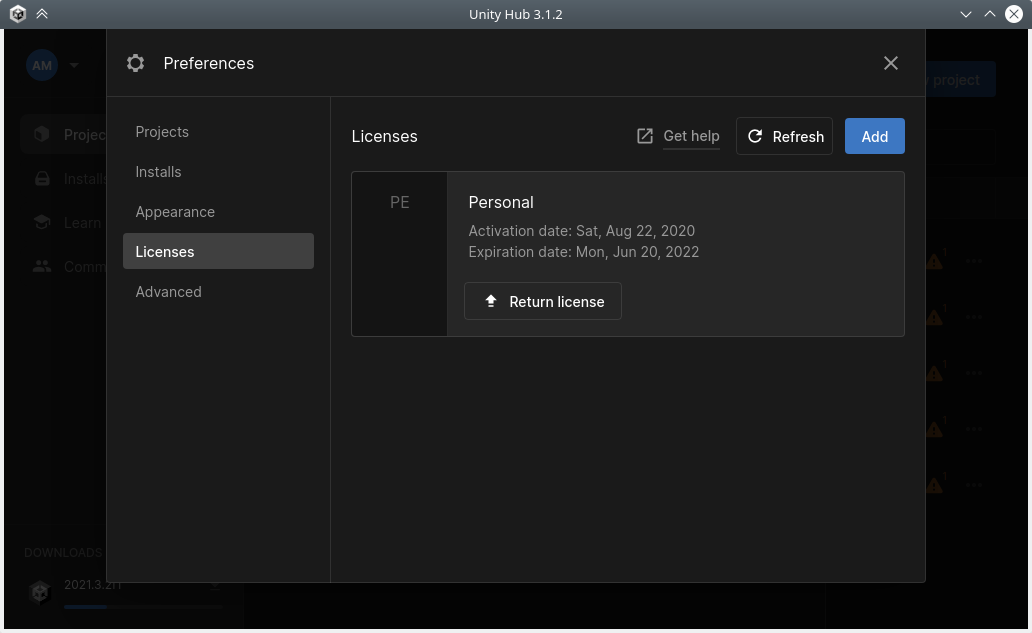Click the Unity Hub icon in title bar
The width and height of the screenshot is (1032, 633).
point(18,14)
